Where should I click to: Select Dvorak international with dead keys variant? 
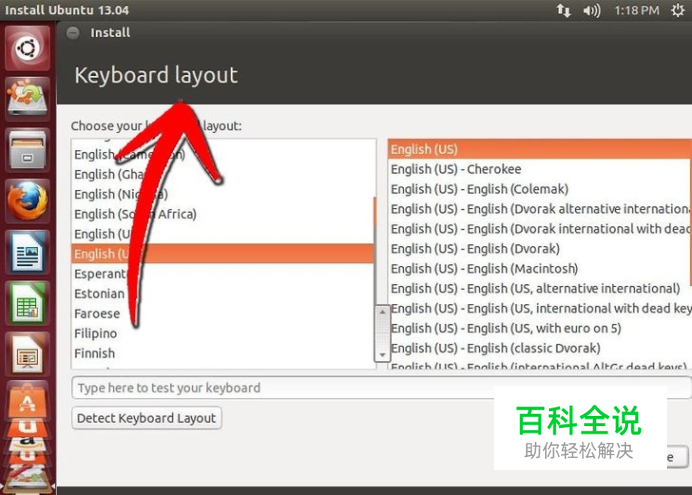click(540, 229)
